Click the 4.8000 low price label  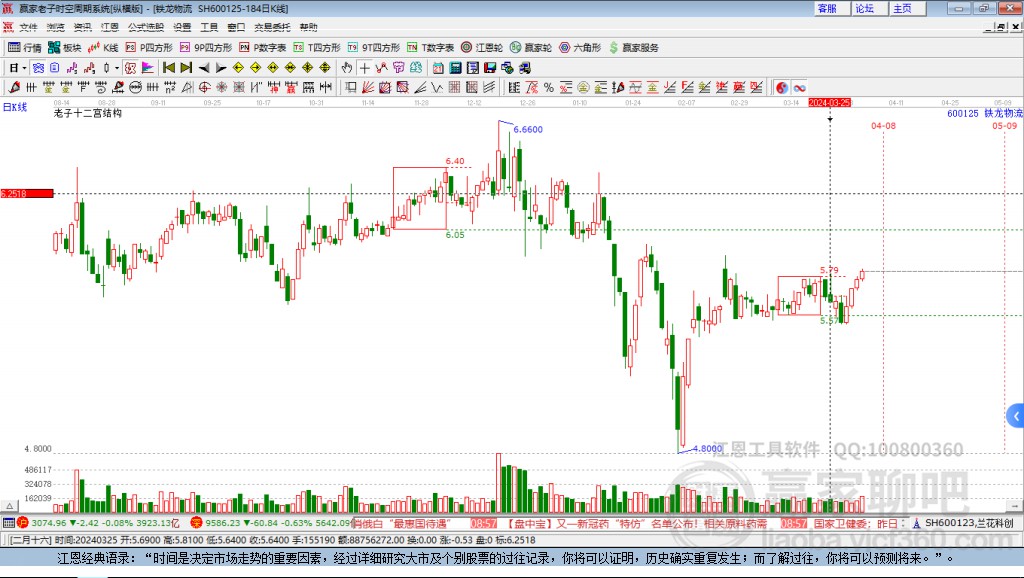(x=707, y=448)
